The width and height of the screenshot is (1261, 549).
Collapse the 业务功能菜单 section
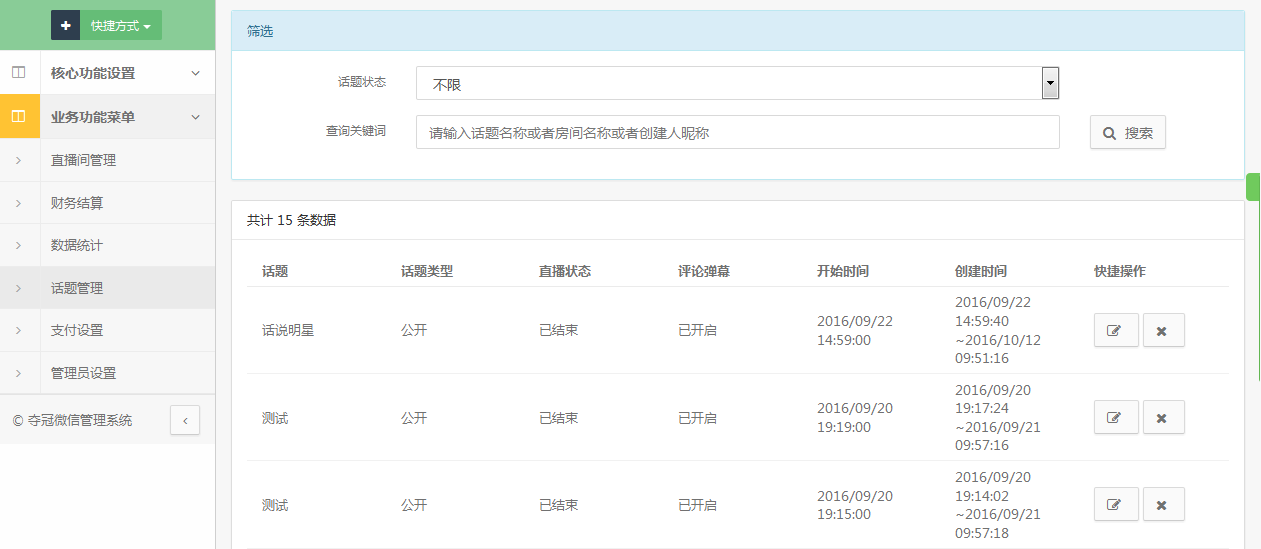point(107,117)
